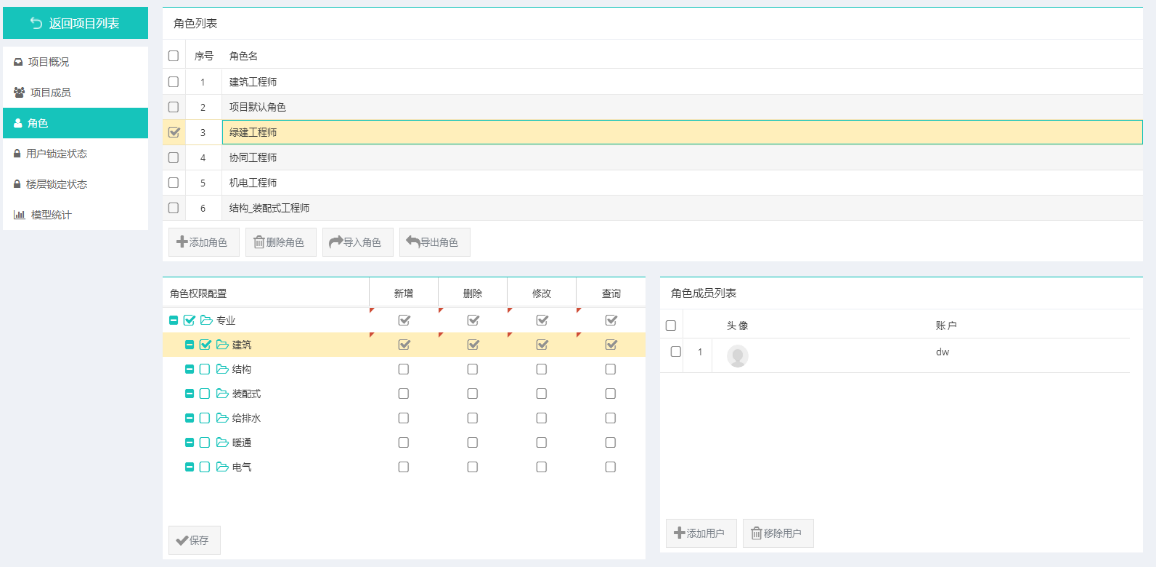The image size is (1156, 567).
Task: Click the lock icon beside 用户锁定状态
Action: (18, 154)
